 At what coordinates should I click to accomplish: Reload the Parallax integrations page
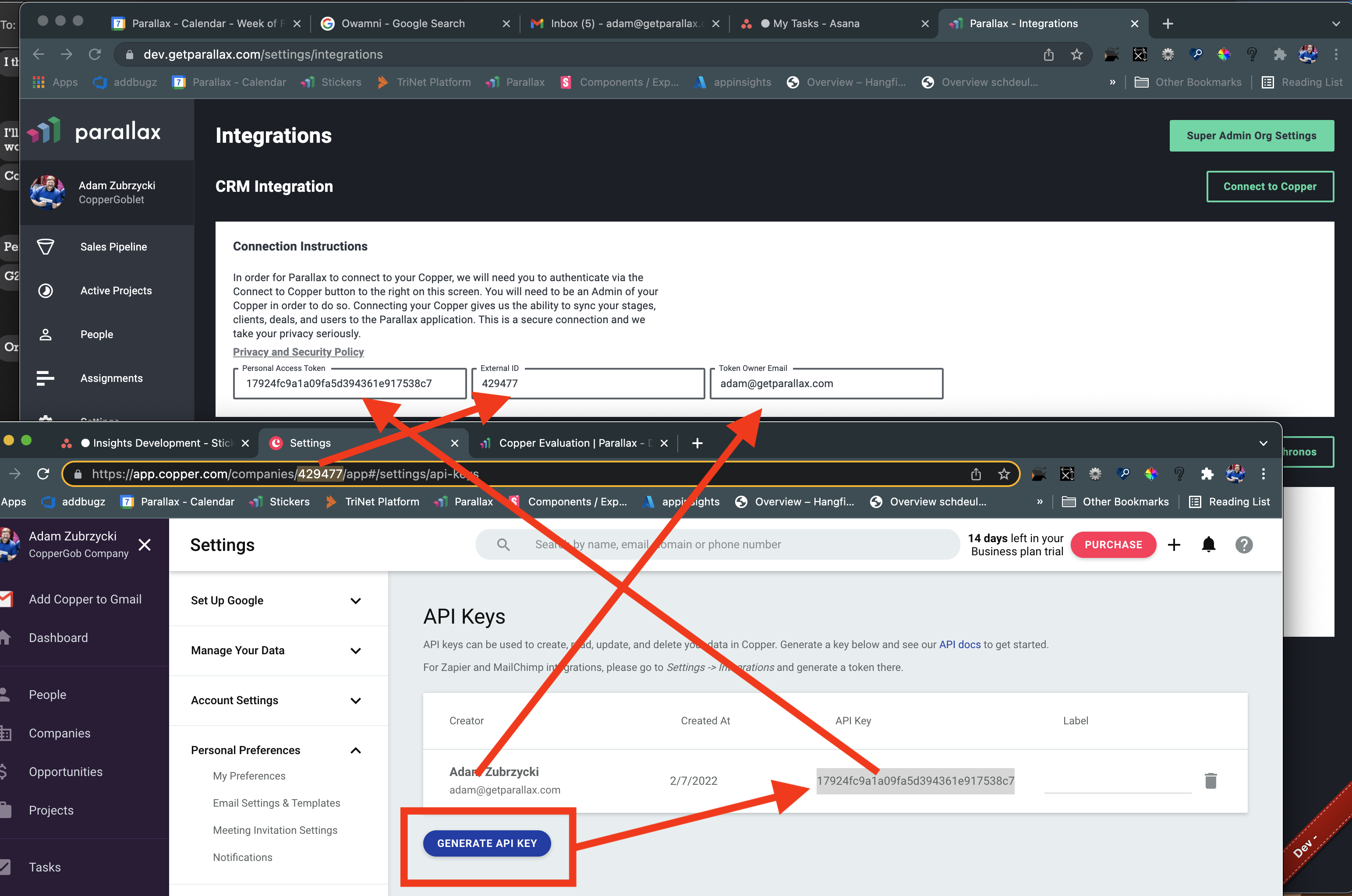[x=95, y=54]
